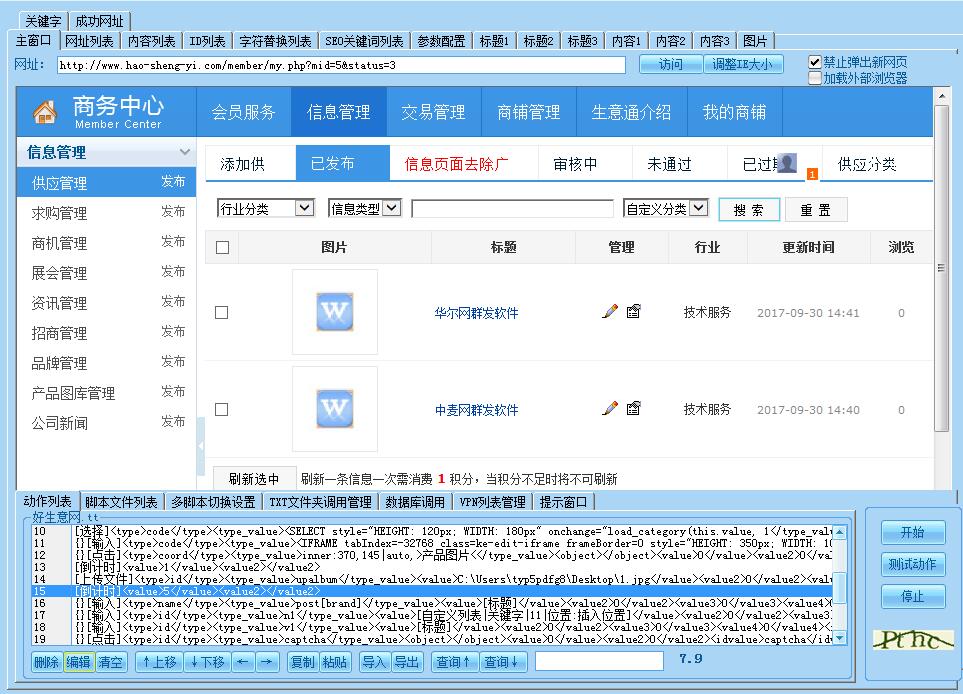The image size is (963, 694).
Task: Open the SEO关键词列表 tab
Action: [x=364, y=41]
